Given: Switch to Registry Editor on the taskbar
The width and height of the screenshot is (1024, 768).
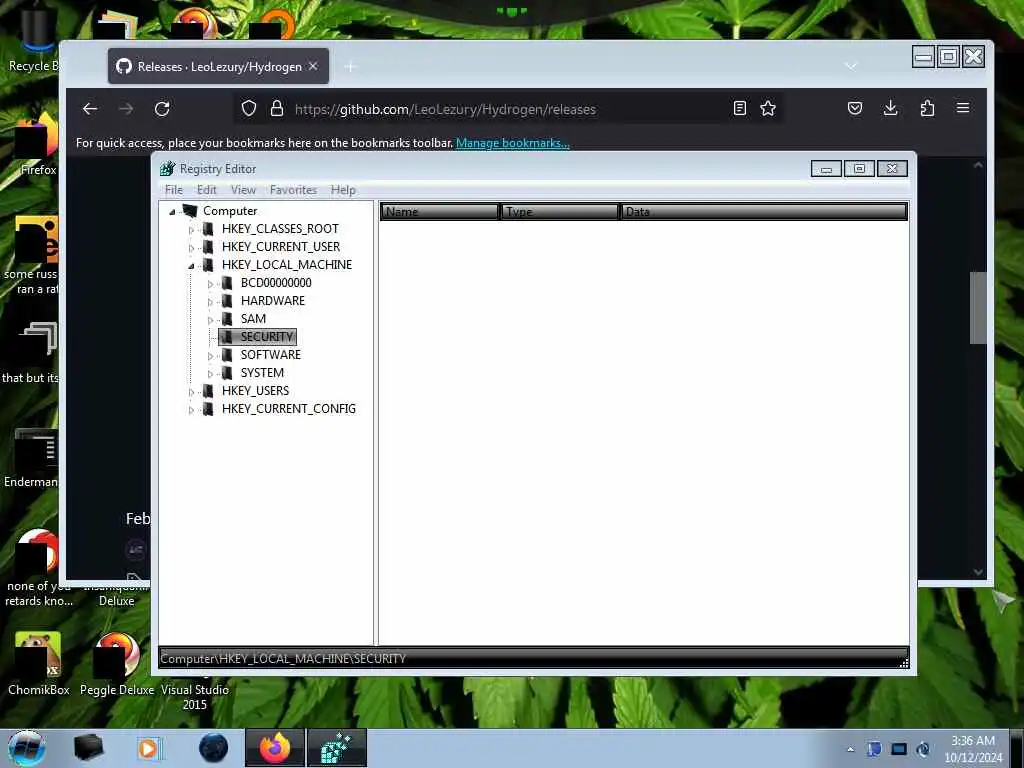Looking at the screenshot, I should point(336,748).
